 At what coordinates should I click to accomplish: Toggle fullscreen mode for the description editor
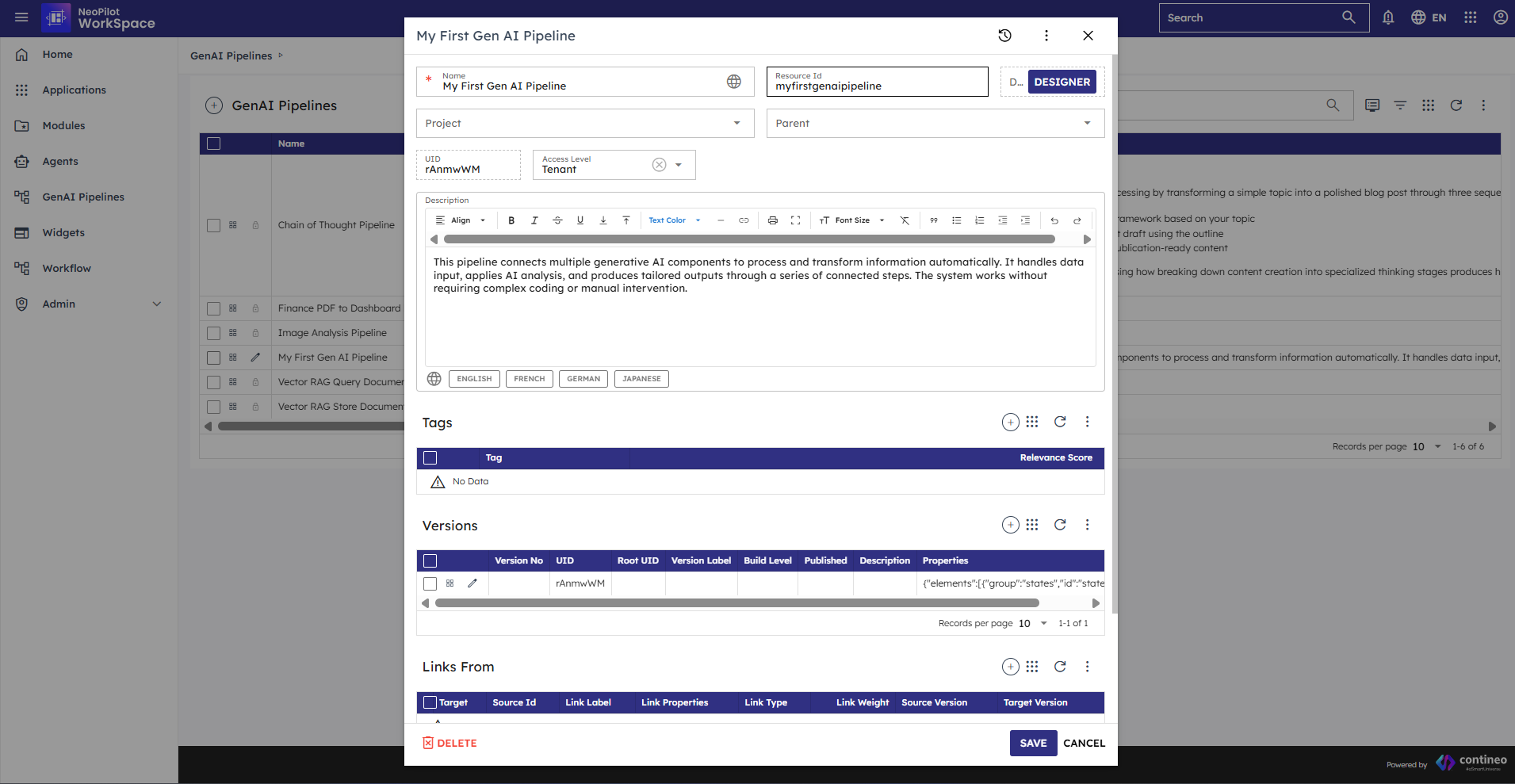coord(795,220)
